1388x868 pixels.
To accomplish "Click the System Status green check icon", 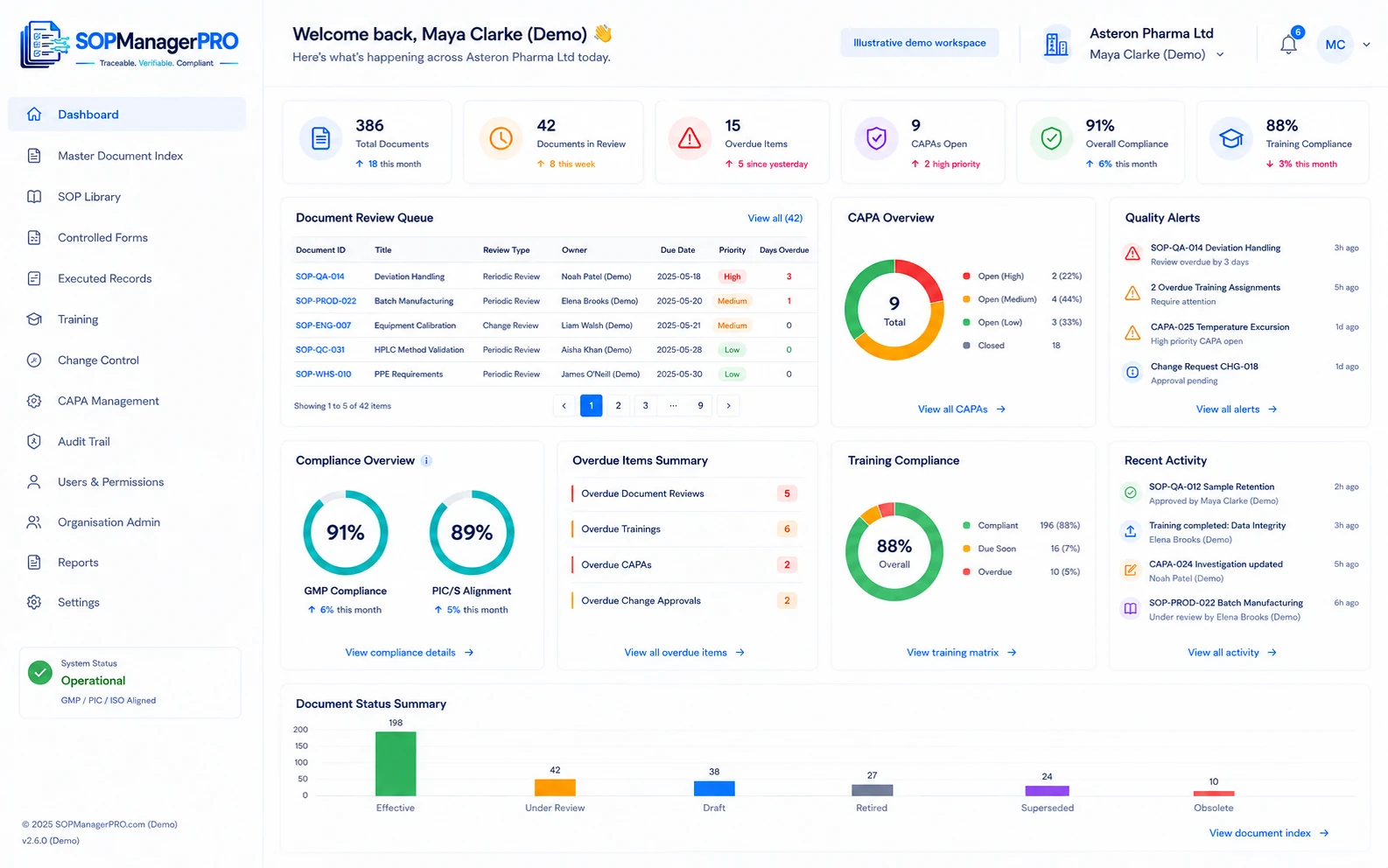I will pos(40,672).
